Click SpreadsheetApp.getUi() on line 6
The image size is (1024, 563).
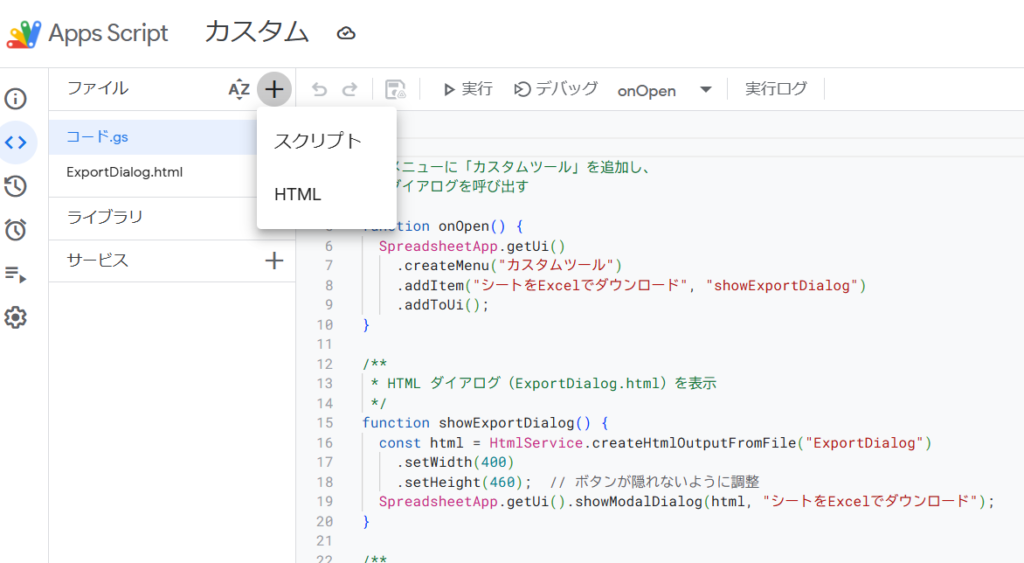[472, 246]
